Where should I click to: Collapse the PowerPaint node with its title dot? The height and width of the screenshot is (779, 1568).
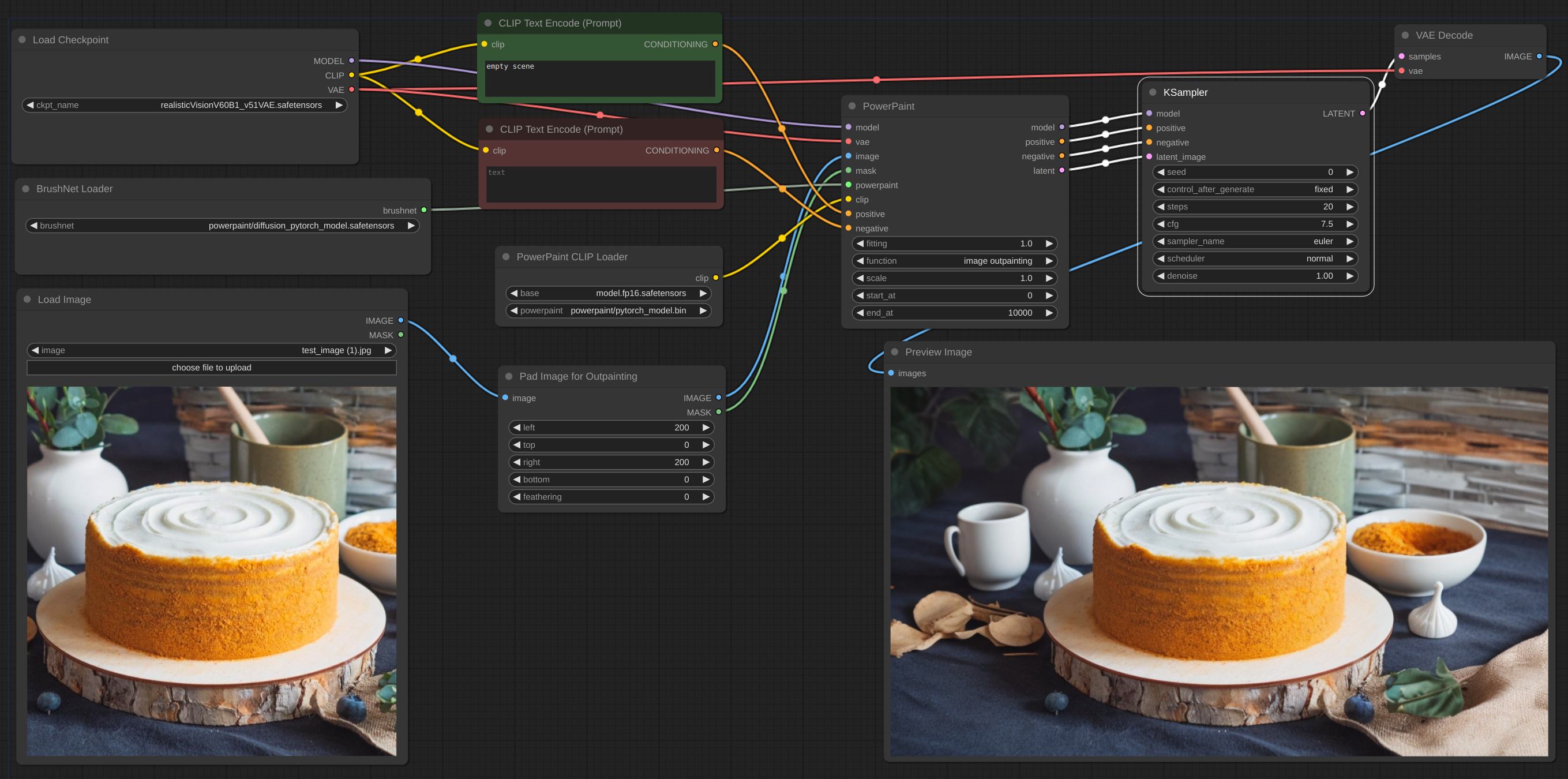pyautogui.click(x=851, y=106)
